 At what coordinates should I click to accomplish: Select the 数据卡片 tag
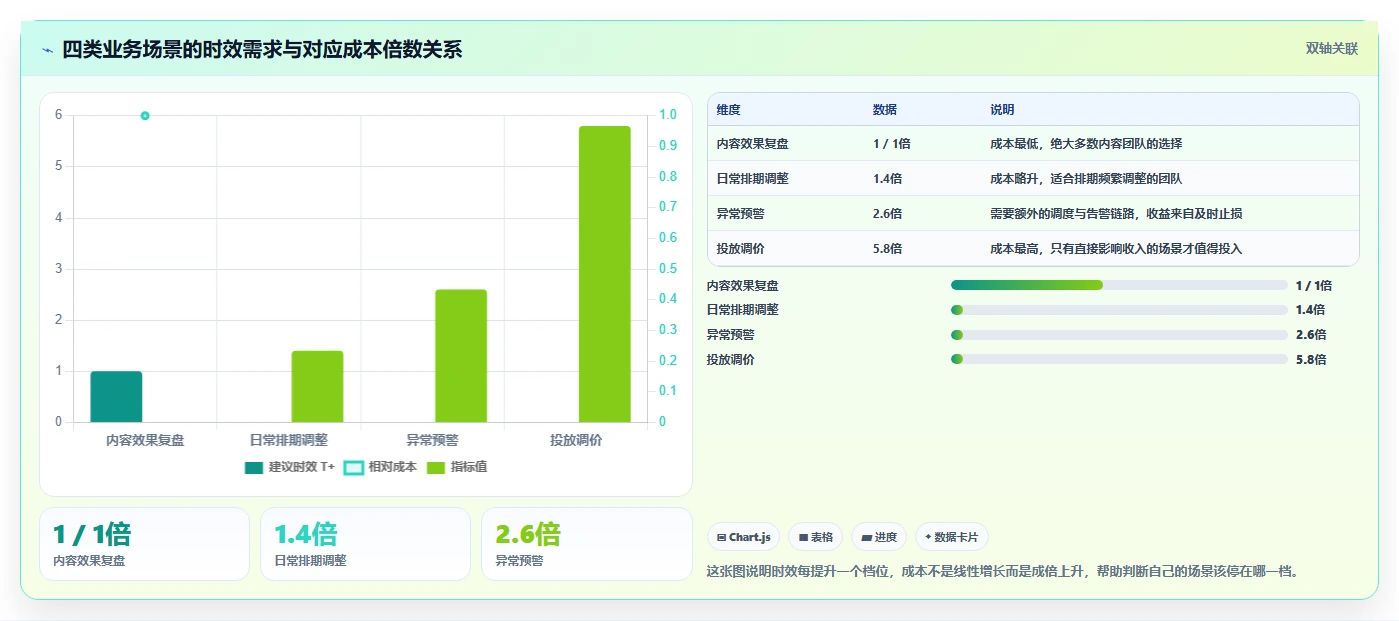952,537
